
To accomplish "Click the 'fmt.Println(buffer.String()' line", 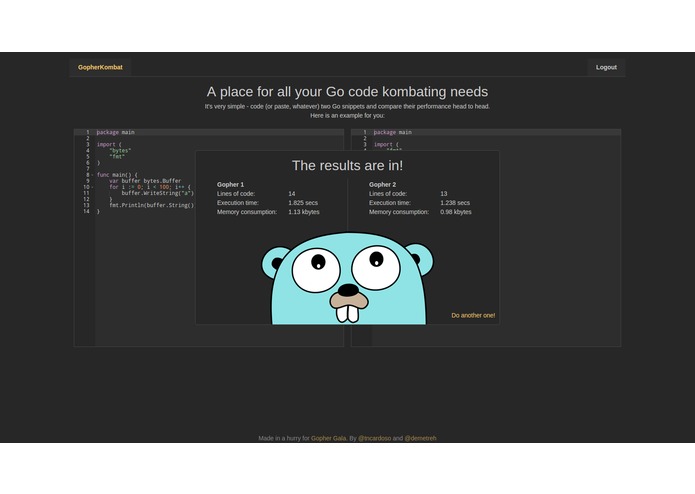I will coord(152,205).
